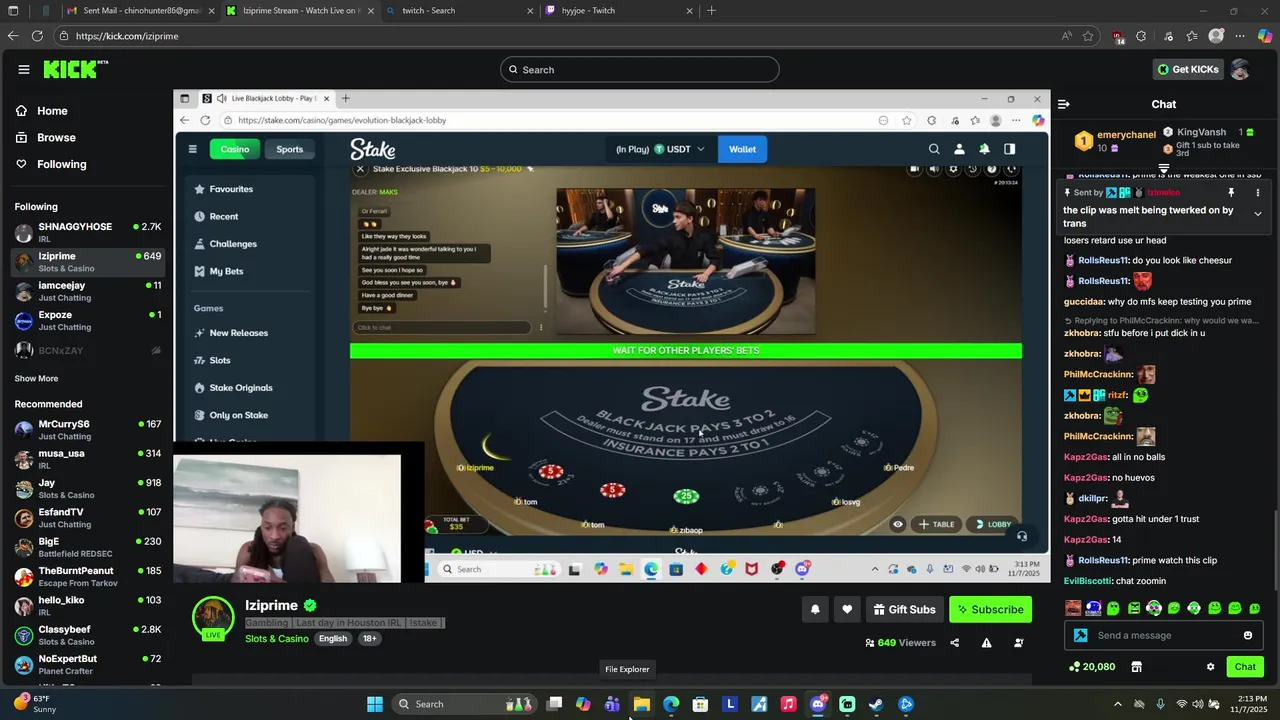Unpin the pinned chat message

1231,192
